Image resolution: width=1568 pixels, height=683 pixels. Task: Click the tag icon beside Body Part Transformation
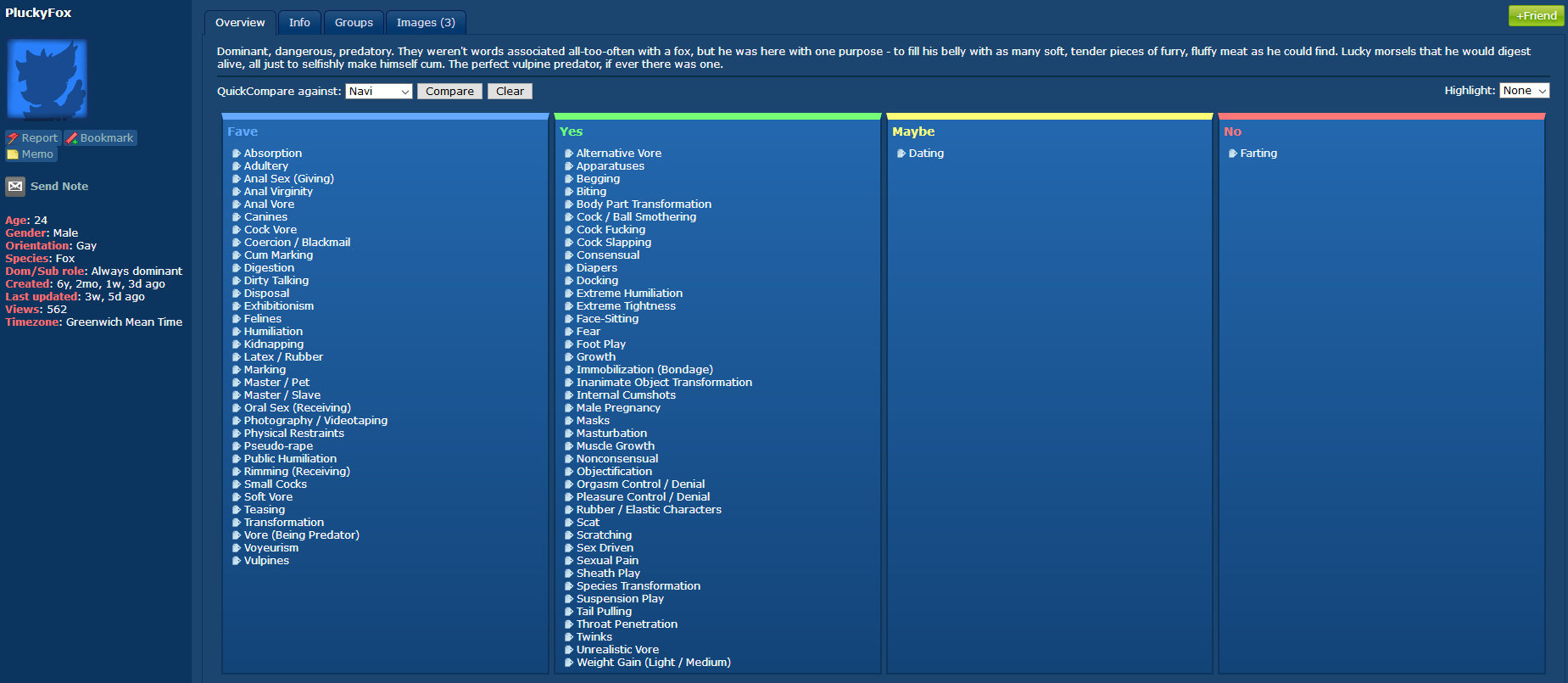point(569,204)
